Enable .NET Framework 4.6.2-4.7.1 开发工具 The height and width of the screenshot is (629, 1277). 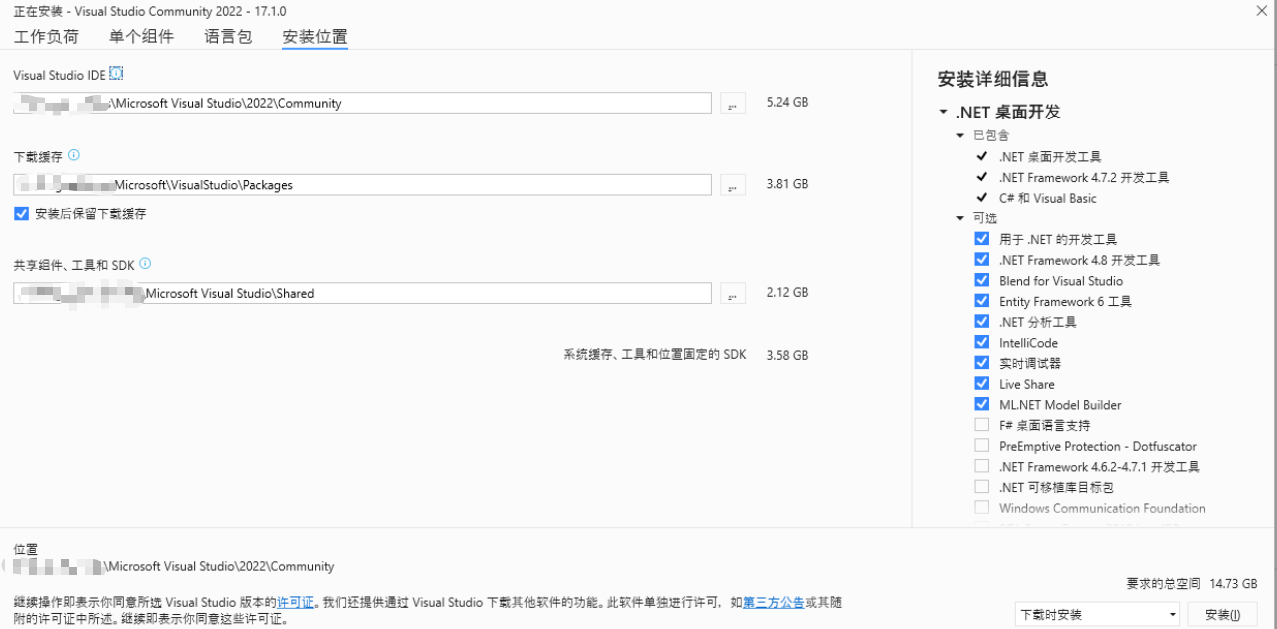coord(981,467)
